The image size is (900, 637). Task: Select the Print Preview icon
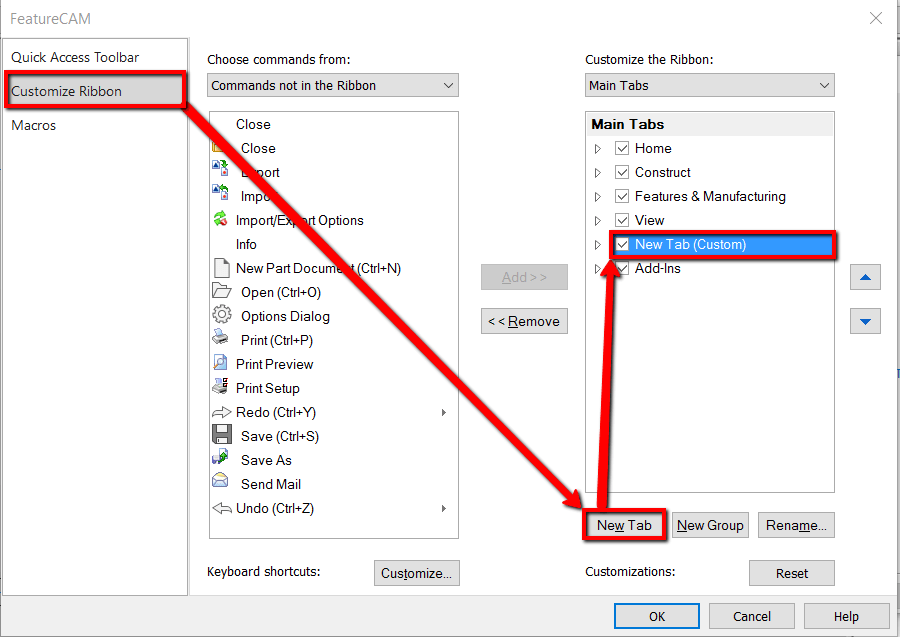[x=222, y=364]
